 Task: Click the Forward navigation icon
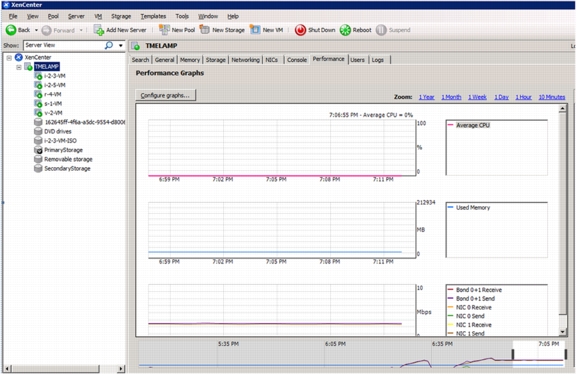click(x=46, y=30)
